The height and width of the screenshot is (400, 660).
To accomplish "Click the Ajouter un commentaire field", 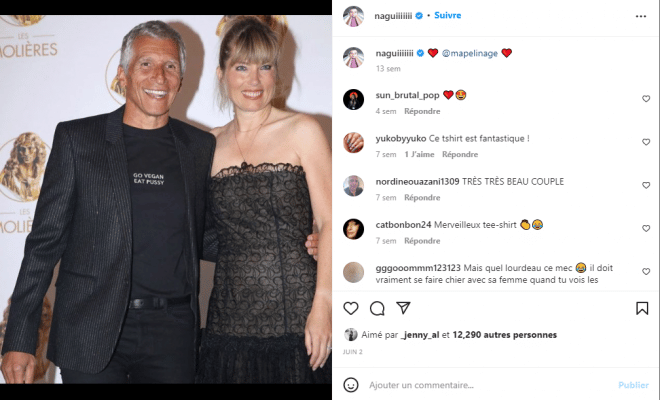I will [x=488, y=385].
